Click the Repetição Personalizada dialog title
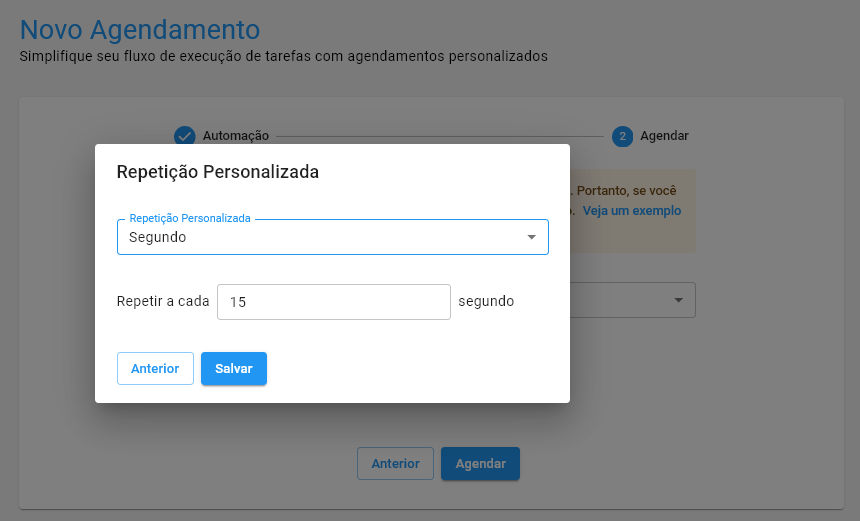 (218, 172)
